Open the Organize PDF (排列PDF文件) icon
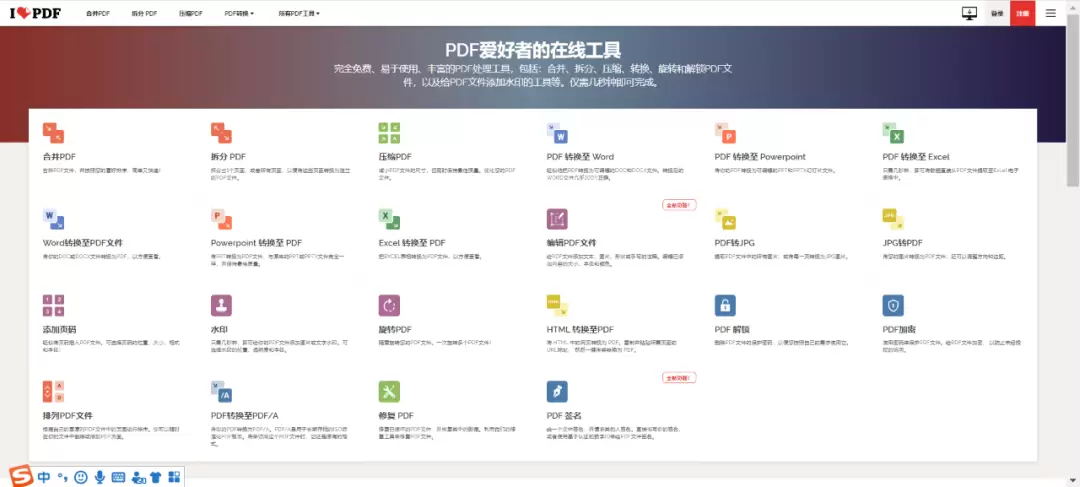The height and width of the screenshot is (487, 1080). click(x=53, y=391)
